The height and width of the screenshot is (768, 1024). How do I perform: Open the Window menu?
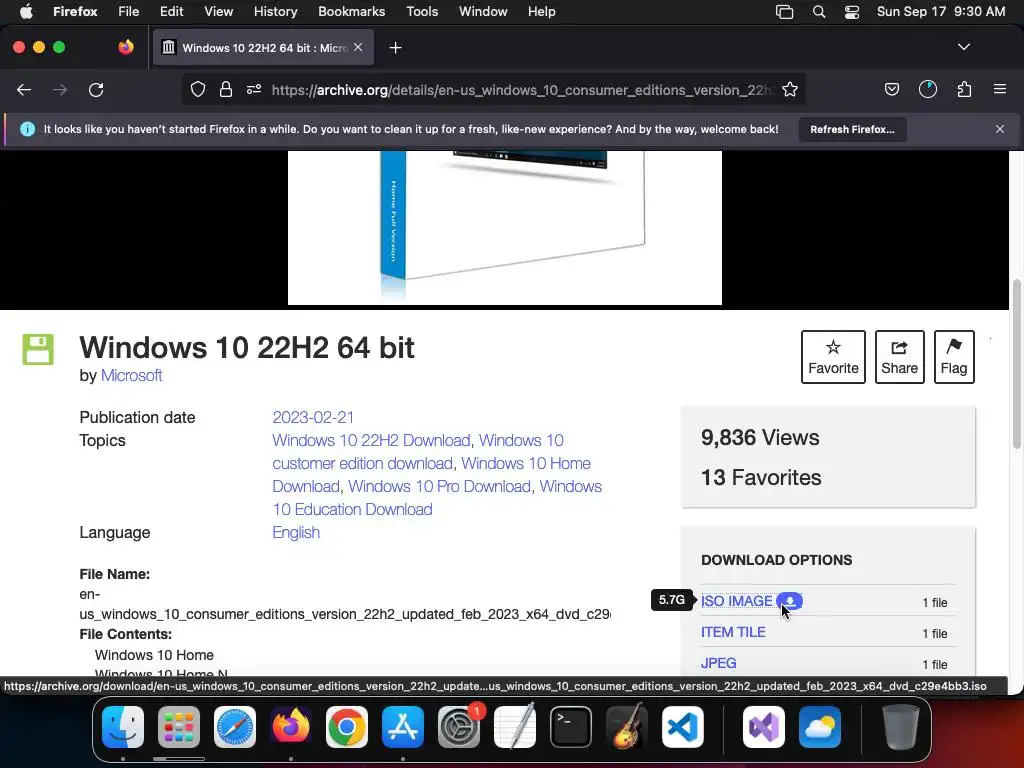point(483,11)
